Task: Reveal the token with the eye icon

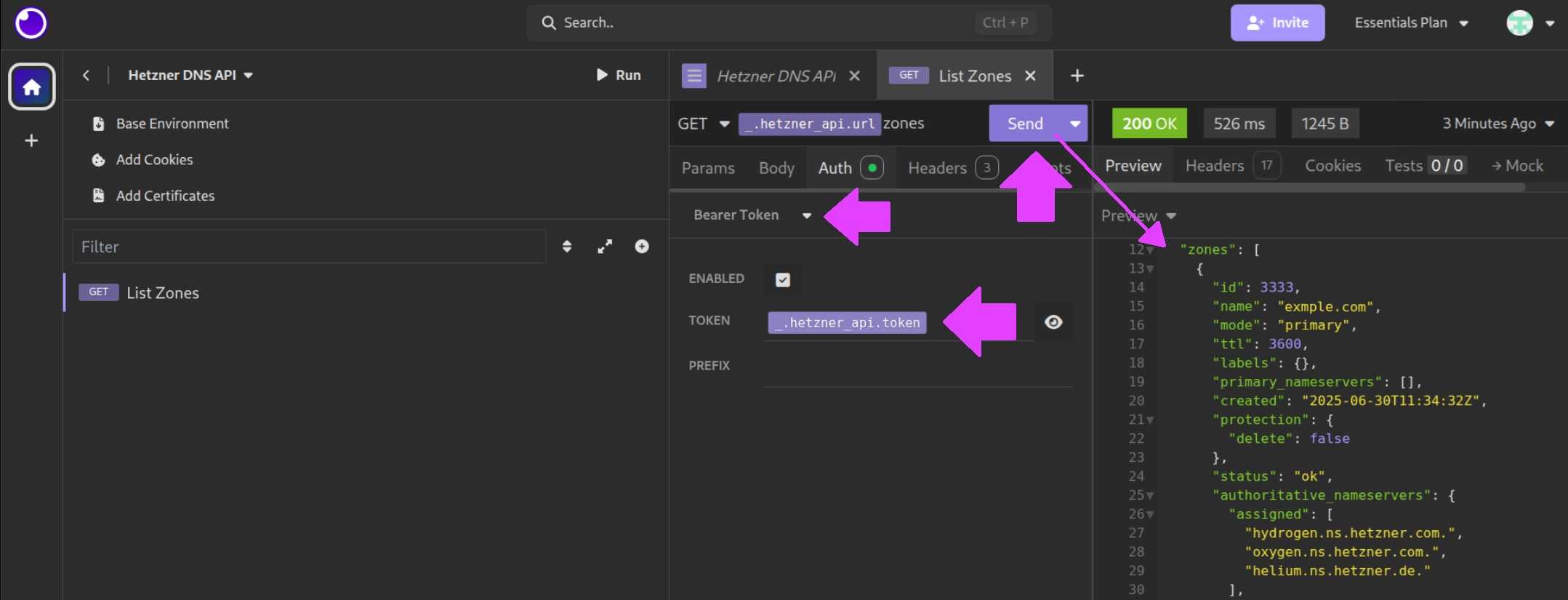Action: (1053, 322)
